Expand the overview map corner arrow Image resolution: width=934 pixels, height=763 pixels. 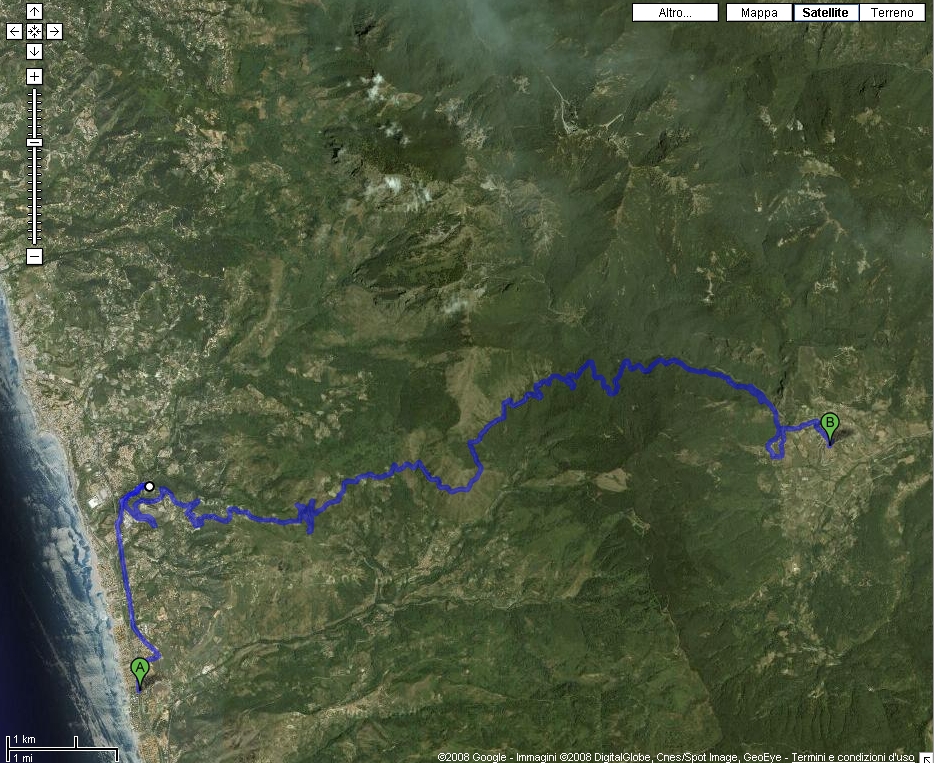927,758
